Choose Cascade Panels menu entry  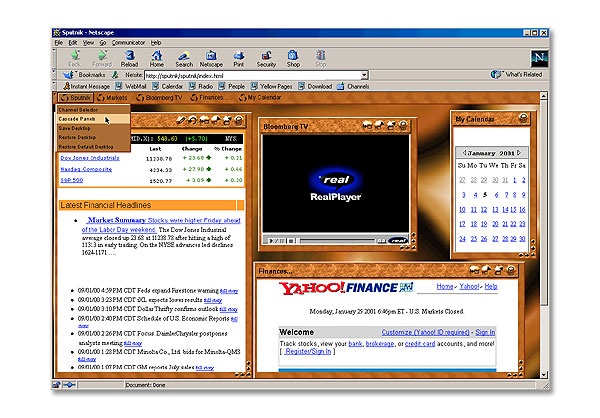tap(93, 119)
